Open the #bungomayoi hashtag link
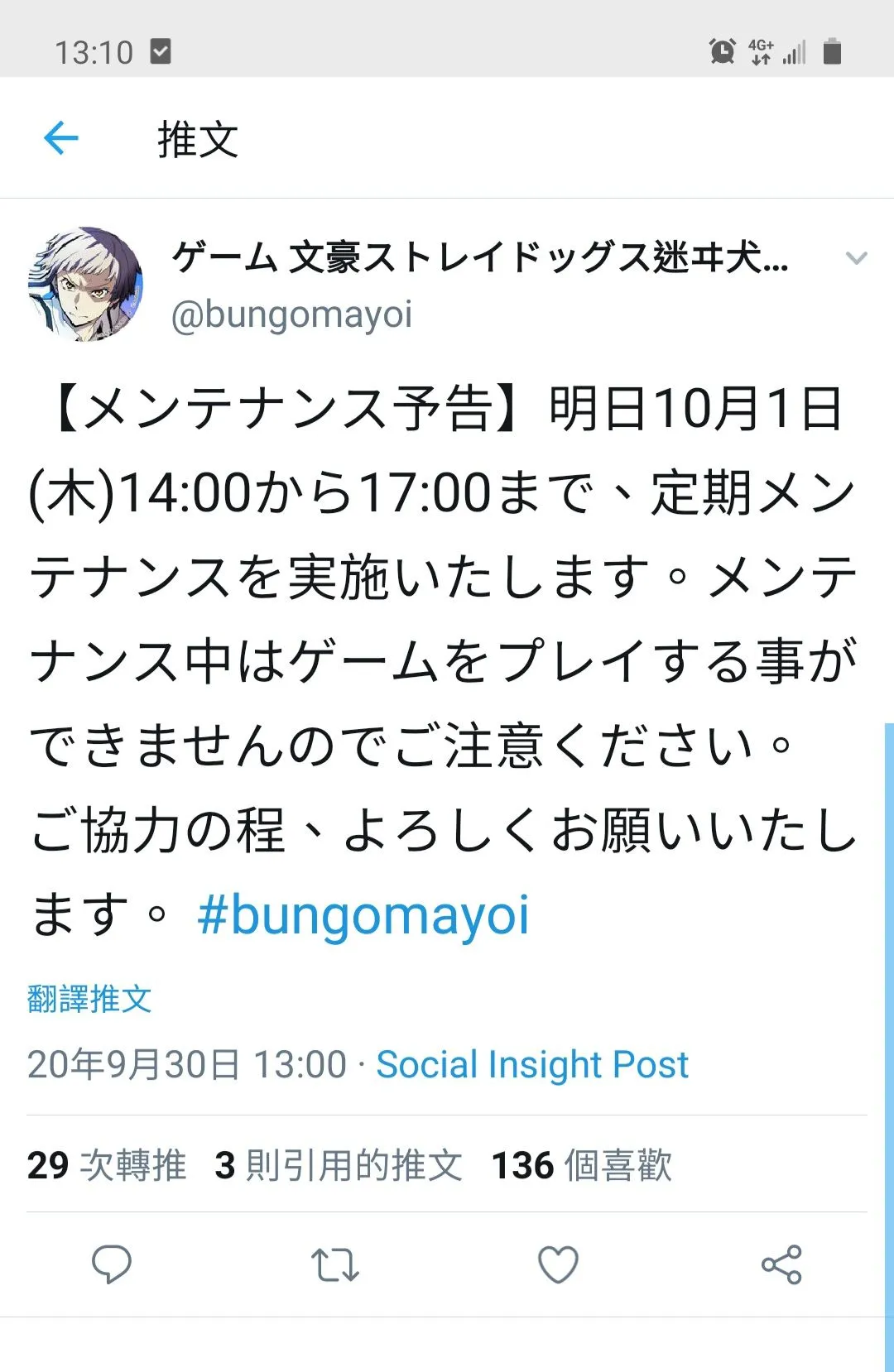The width and height of the screenshot is (894, 1372). (x=363, y=915)
